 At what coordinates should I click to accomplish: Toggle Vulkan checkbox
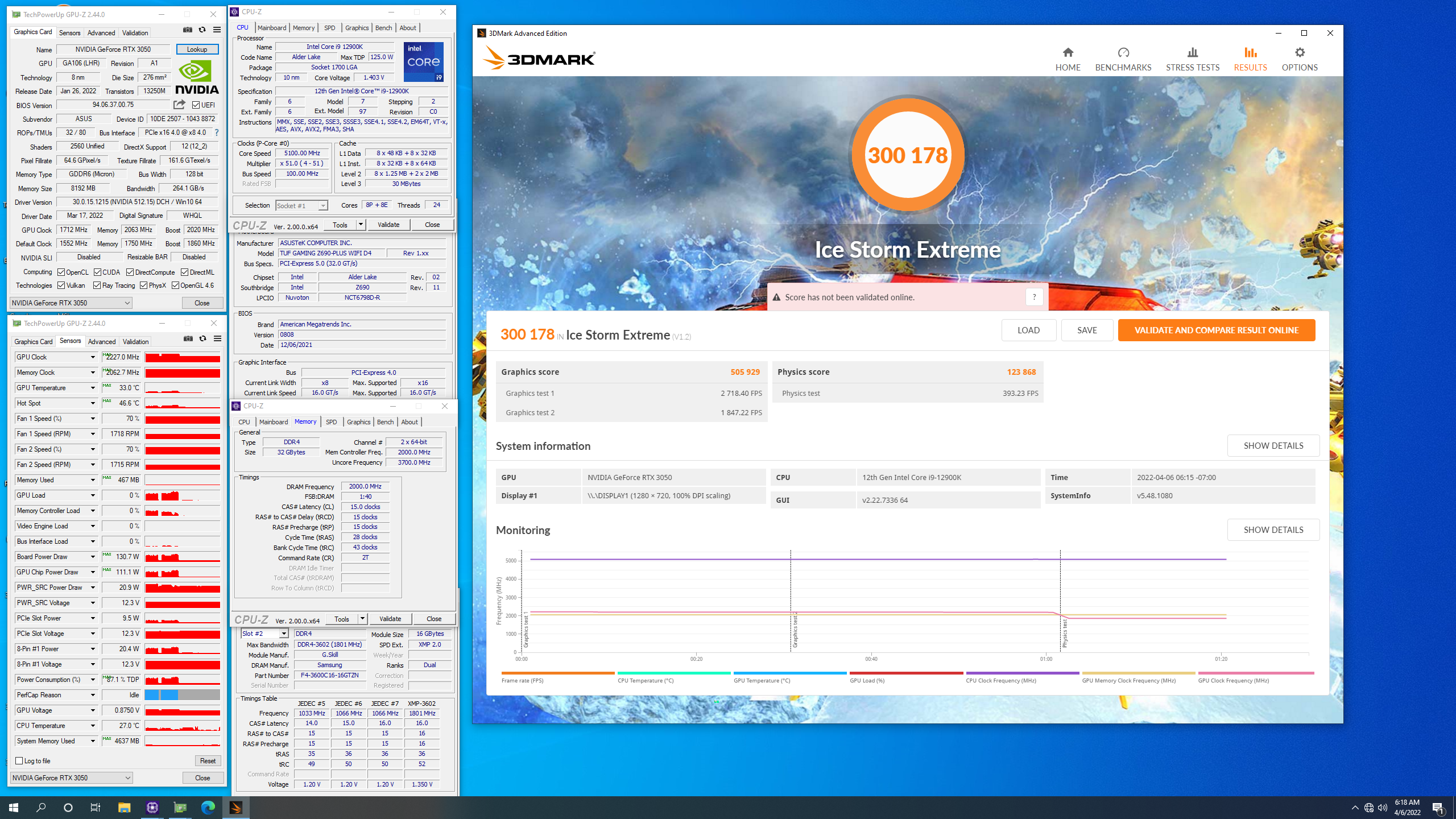click(x=61, y=286)
